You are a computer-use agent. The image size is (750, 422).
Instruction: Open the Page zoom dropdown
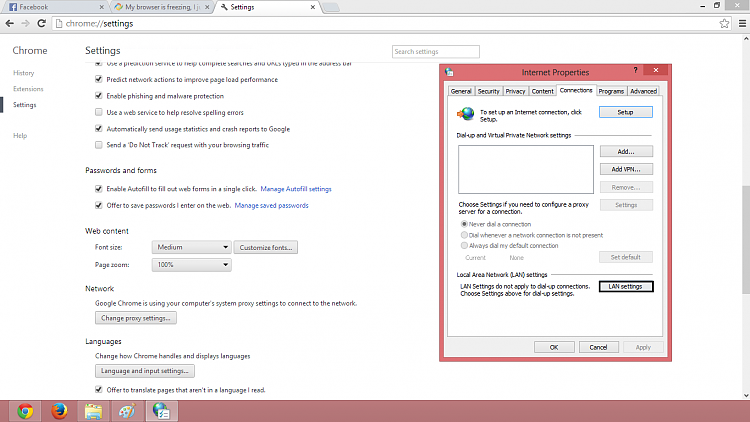pyautogui.click(x=192, y=265)
